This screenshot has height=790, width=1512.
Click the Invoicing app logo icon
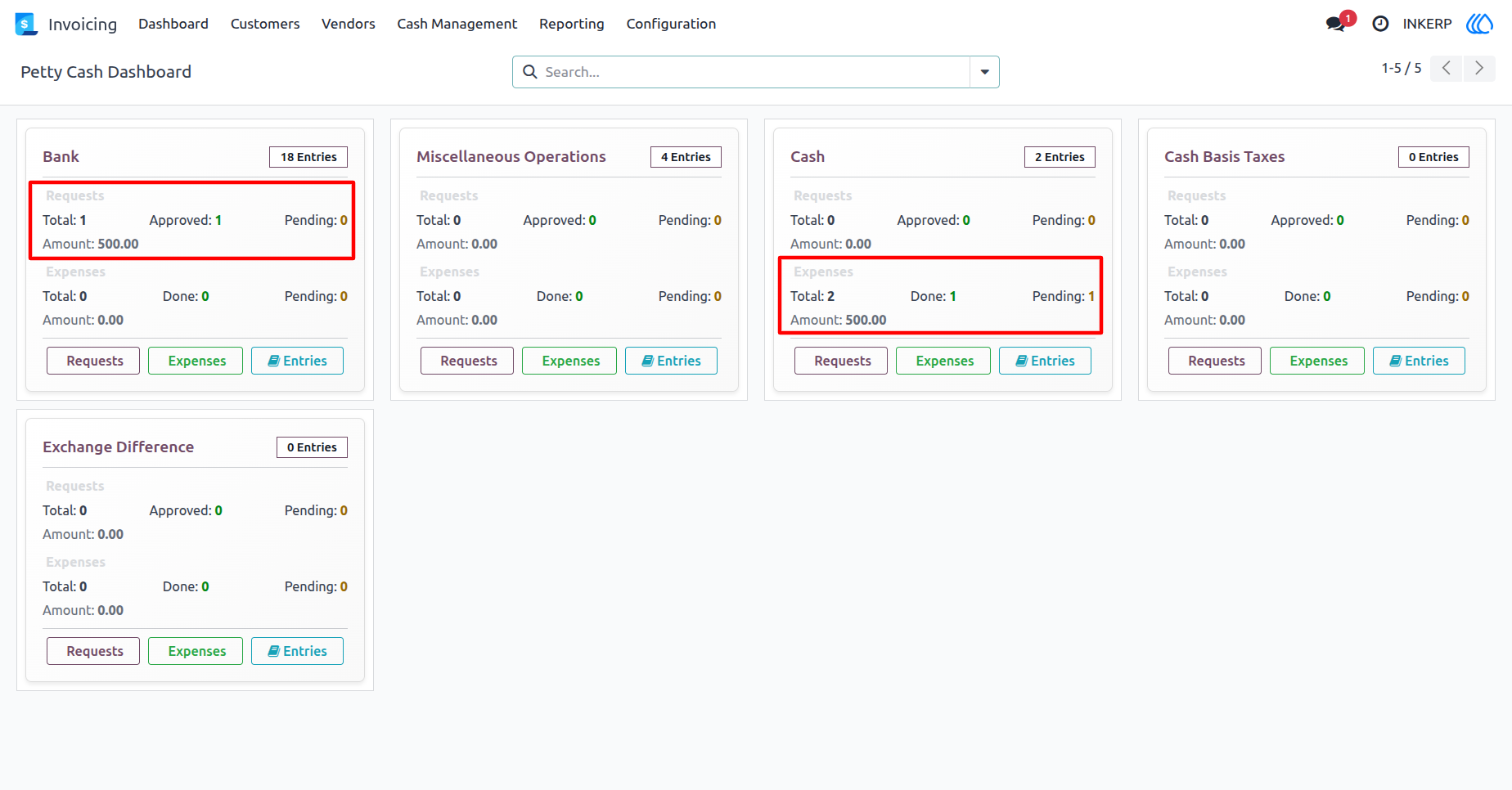(x=26, y=24)
